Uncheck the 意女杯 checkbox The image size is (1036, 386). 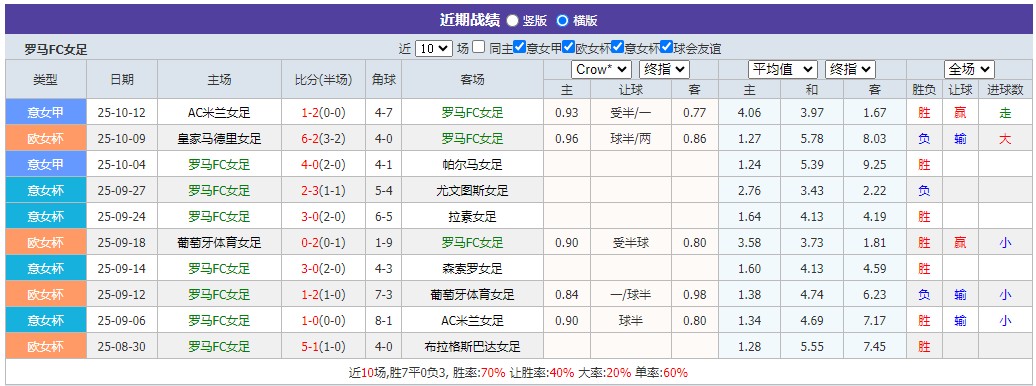click(x=617, y=48)
